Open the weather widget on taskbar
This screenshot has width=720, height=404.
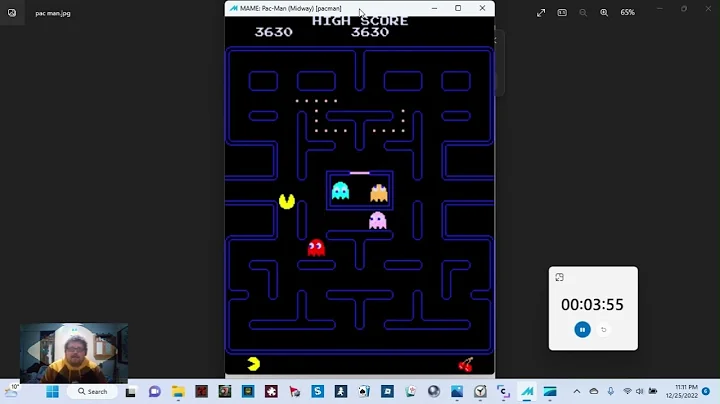tap(11, 391)
